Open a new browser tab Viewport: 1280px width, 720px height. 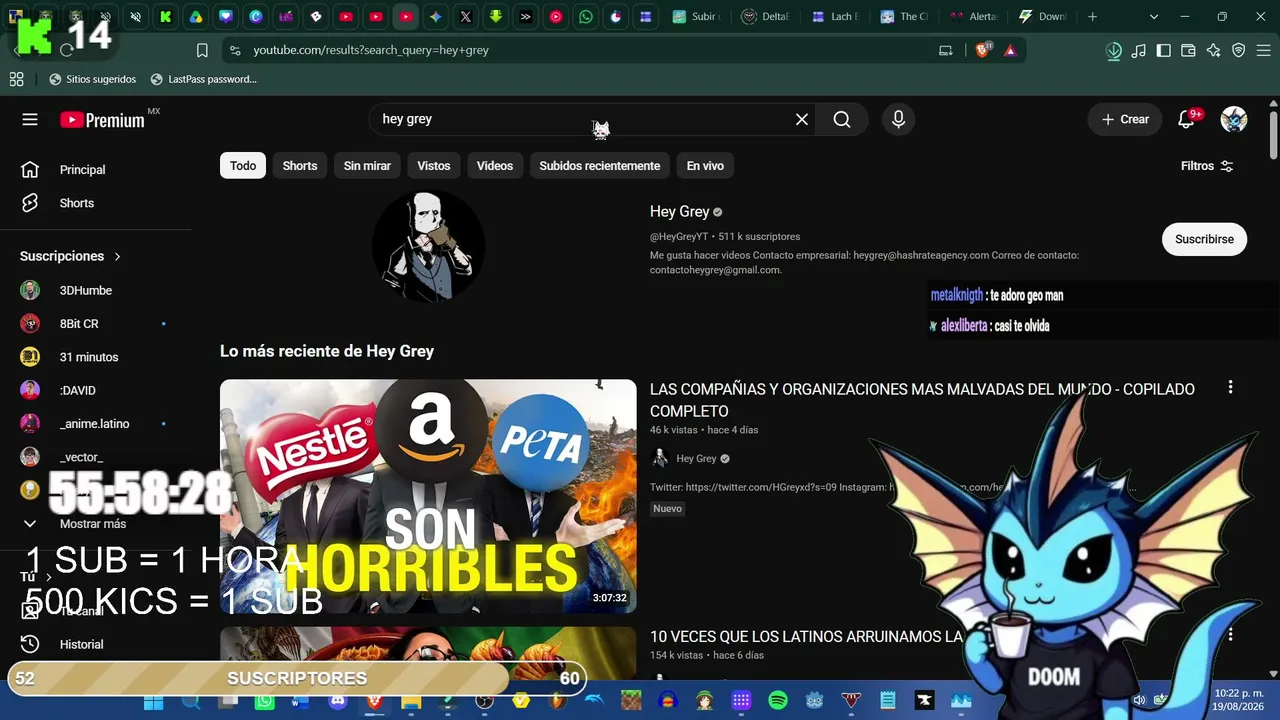tap(1092, 17)
